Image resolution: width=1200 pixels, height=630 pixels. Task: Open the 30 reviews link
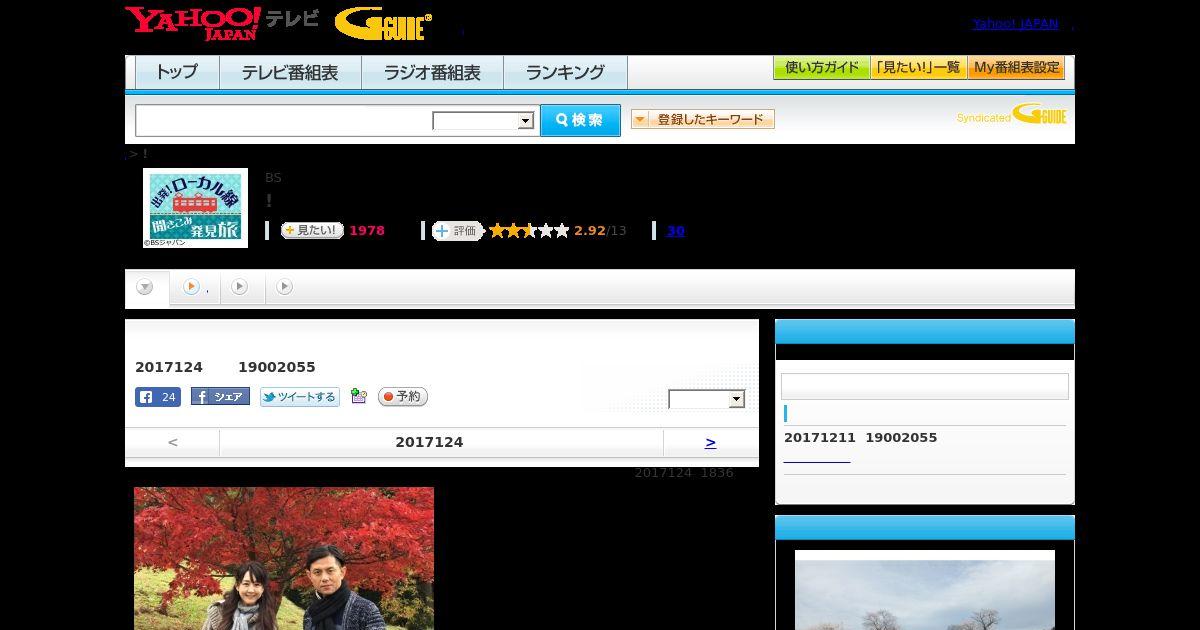click(675, 231)
